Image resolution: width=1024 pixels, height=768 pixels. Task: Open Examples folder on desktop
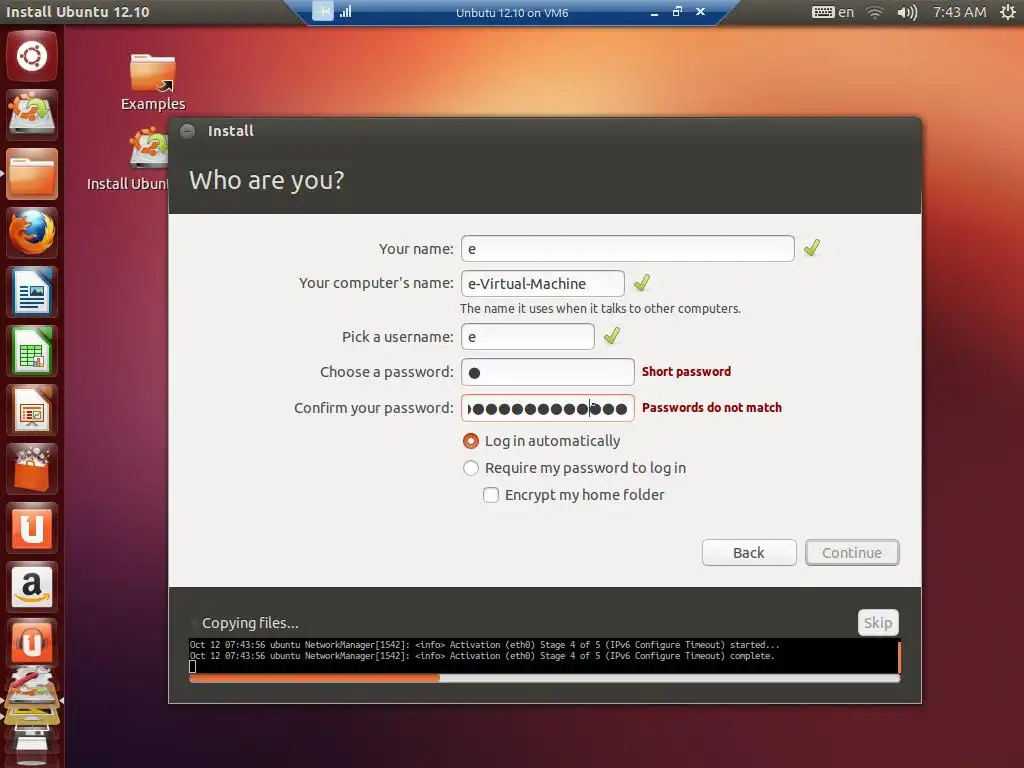click(x=153, y=81)
